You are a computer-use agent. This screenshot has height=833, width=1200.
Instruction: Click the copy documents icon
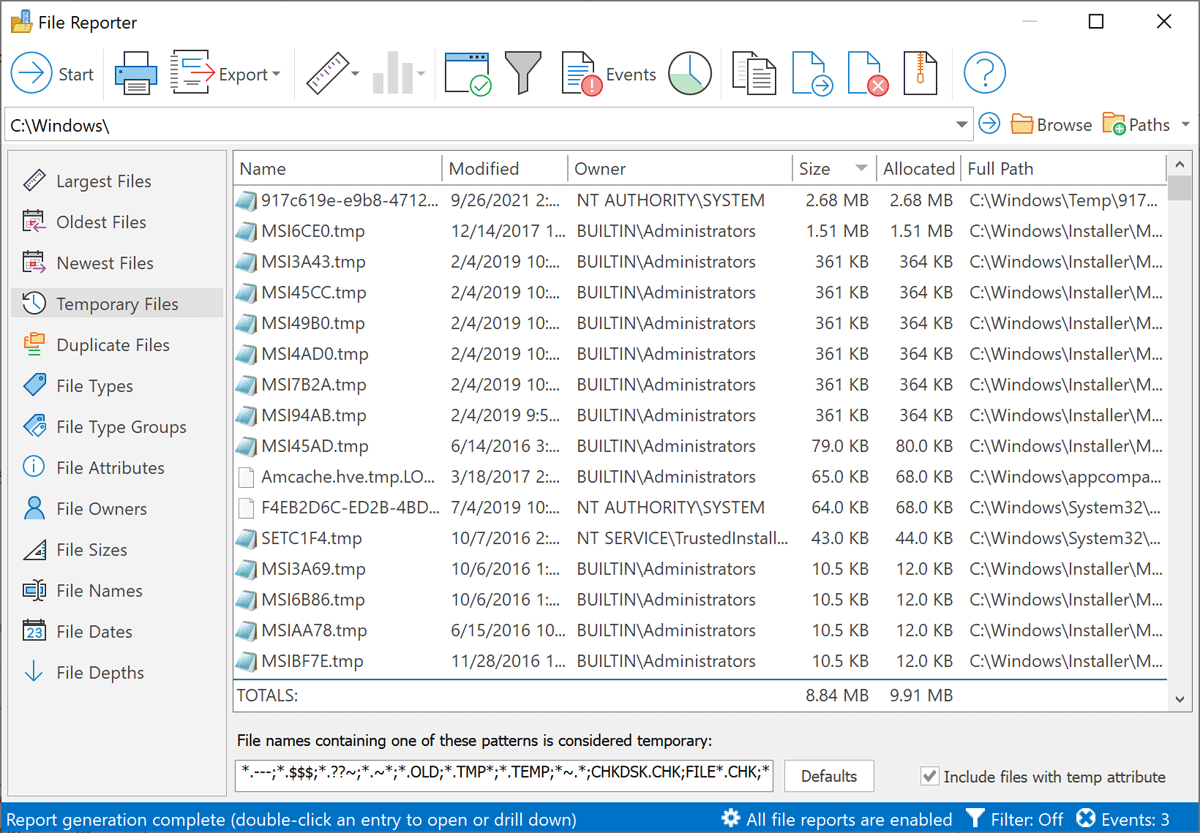[x=754, y=74]
